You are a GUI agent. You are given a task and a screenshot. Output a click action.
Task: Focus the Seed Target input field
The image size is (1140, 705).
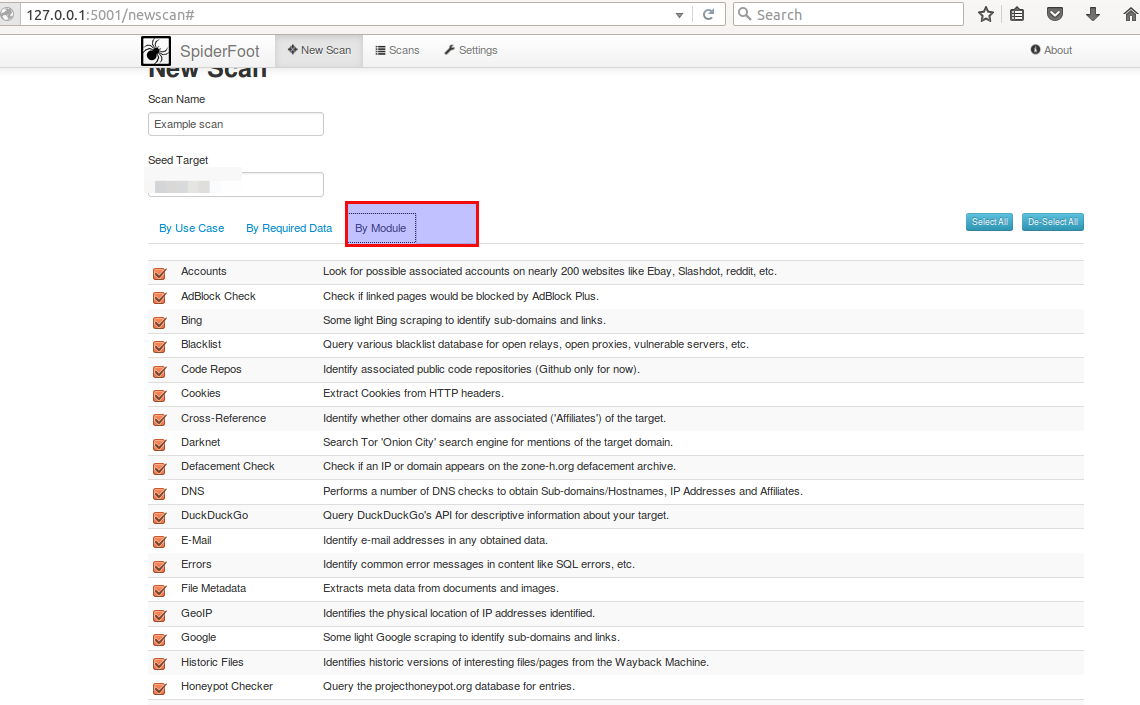point(236,185)
